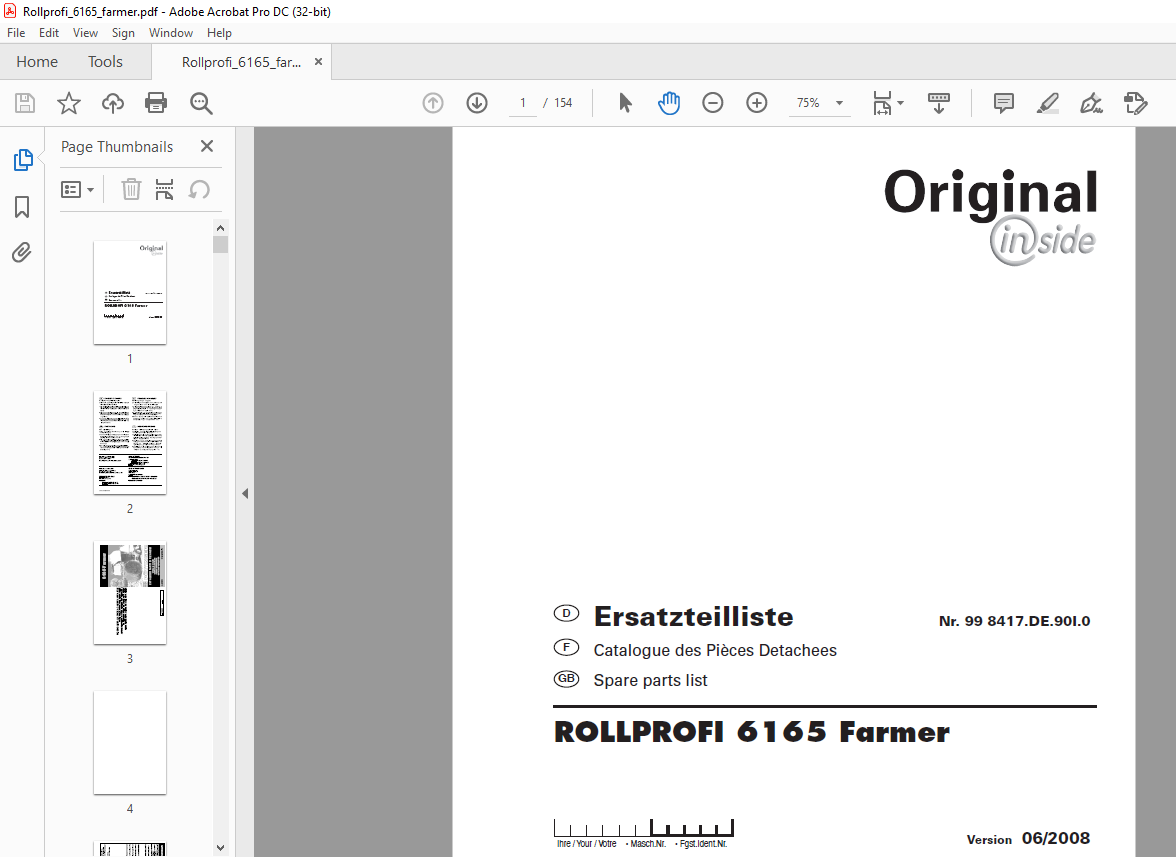
Task: Select the Rollprofi_6165_far... document tab
Action: 242,61
